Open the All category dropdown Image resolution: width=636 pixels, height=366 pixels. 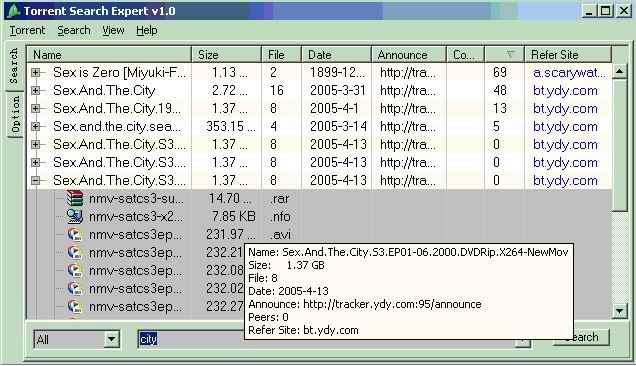coord(111,339)
